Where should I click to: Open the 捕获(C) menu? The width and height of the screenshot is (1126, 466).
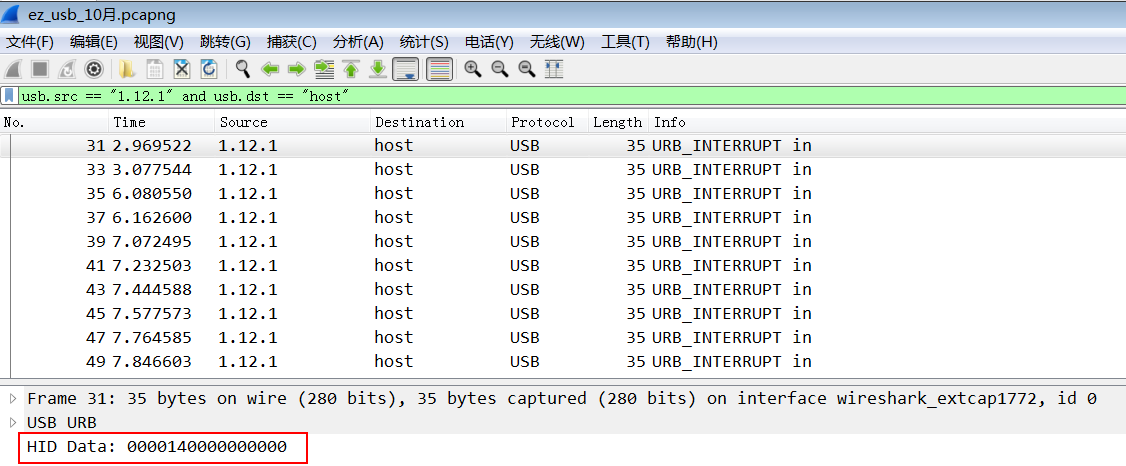(x=292, y=42)
